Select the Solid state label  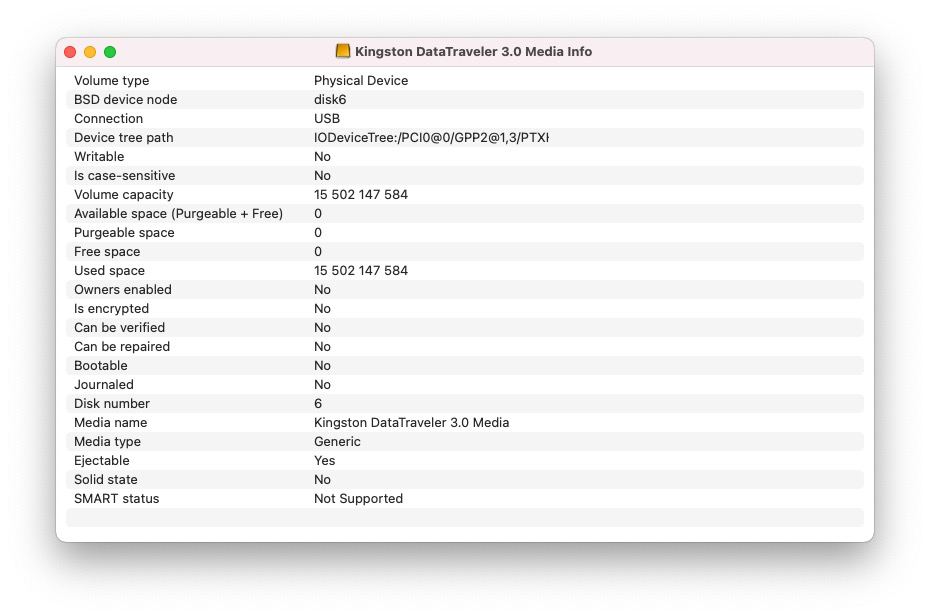coord(106,479)
